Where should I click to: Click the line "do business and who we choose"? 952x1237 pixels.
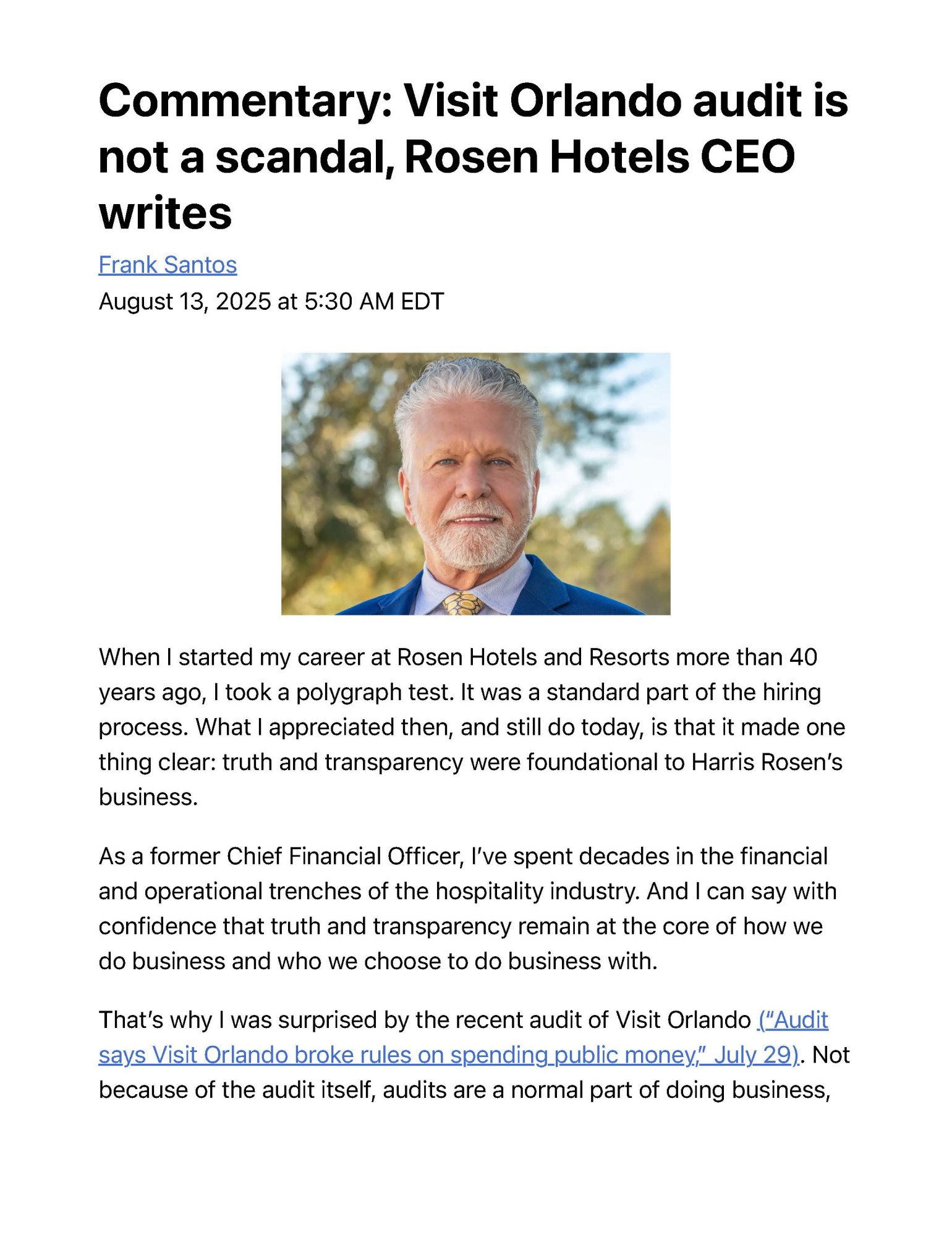pos(378,961)
